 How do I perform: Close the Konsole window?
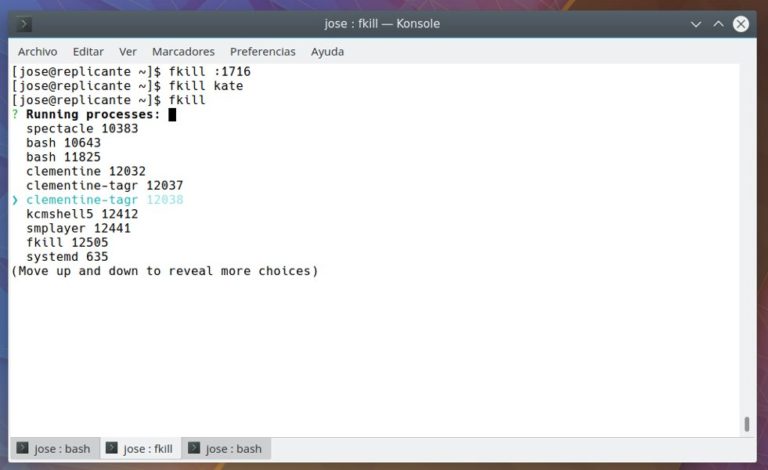[x=741, y=24]
